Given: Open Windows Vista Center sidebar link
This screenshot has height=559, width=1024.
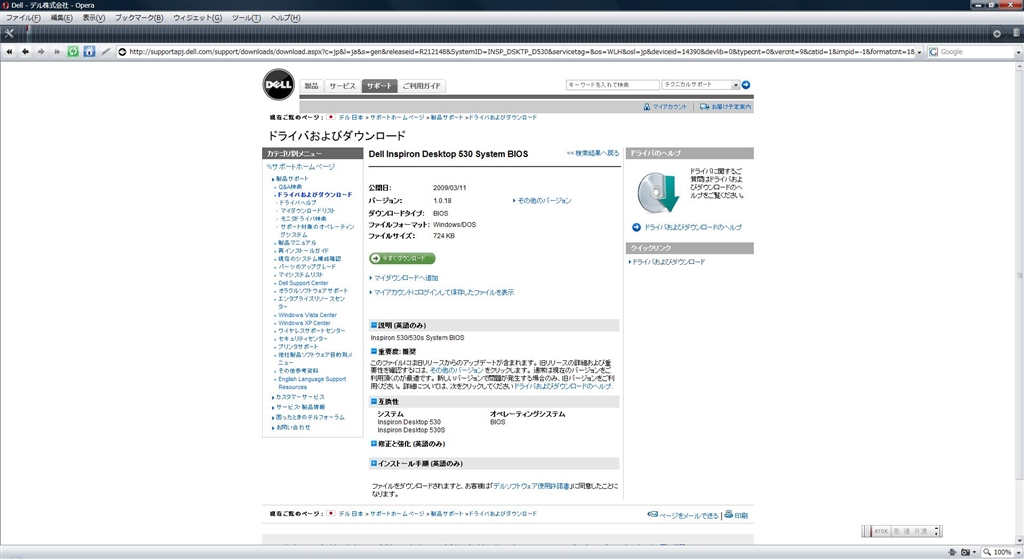Looking at the screenshot, I should click(308, 315).
